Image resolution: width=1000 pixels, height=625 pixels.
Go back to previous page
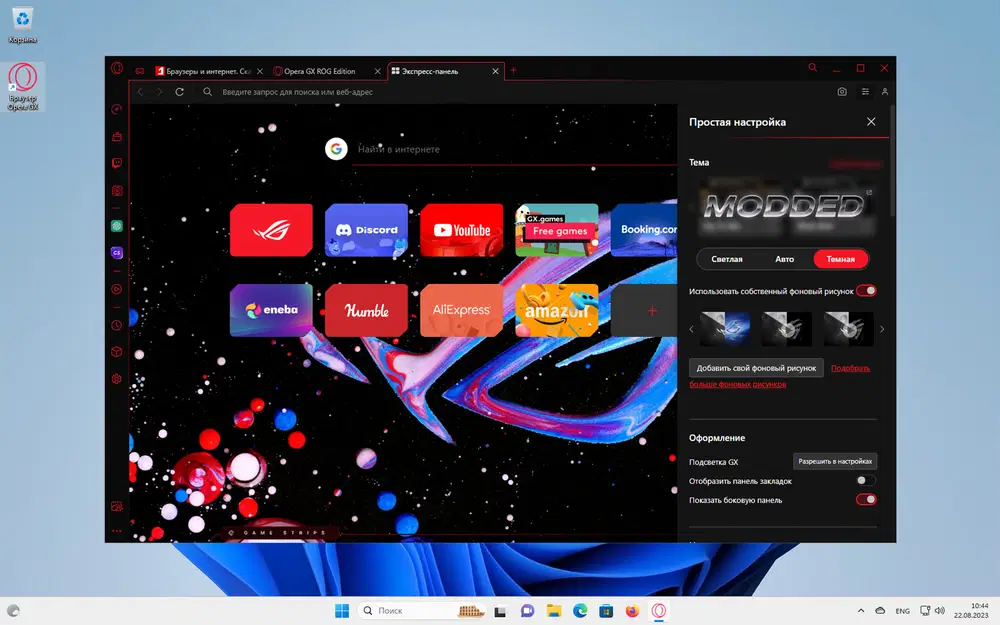click(140, 92)
